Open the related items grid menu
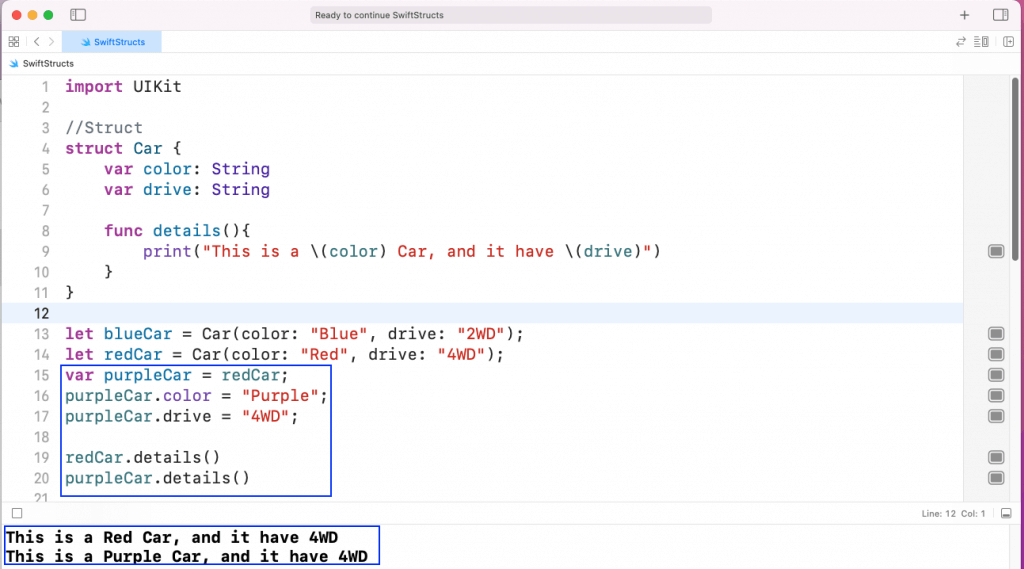This screenshot has height=569, width=1024. [14, 42]
